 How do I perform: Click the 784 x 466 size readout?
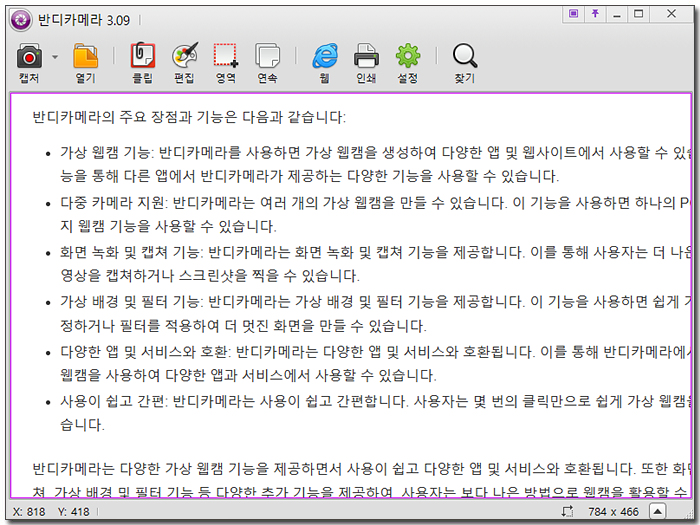pyautogui.click(x=613, y=512)
